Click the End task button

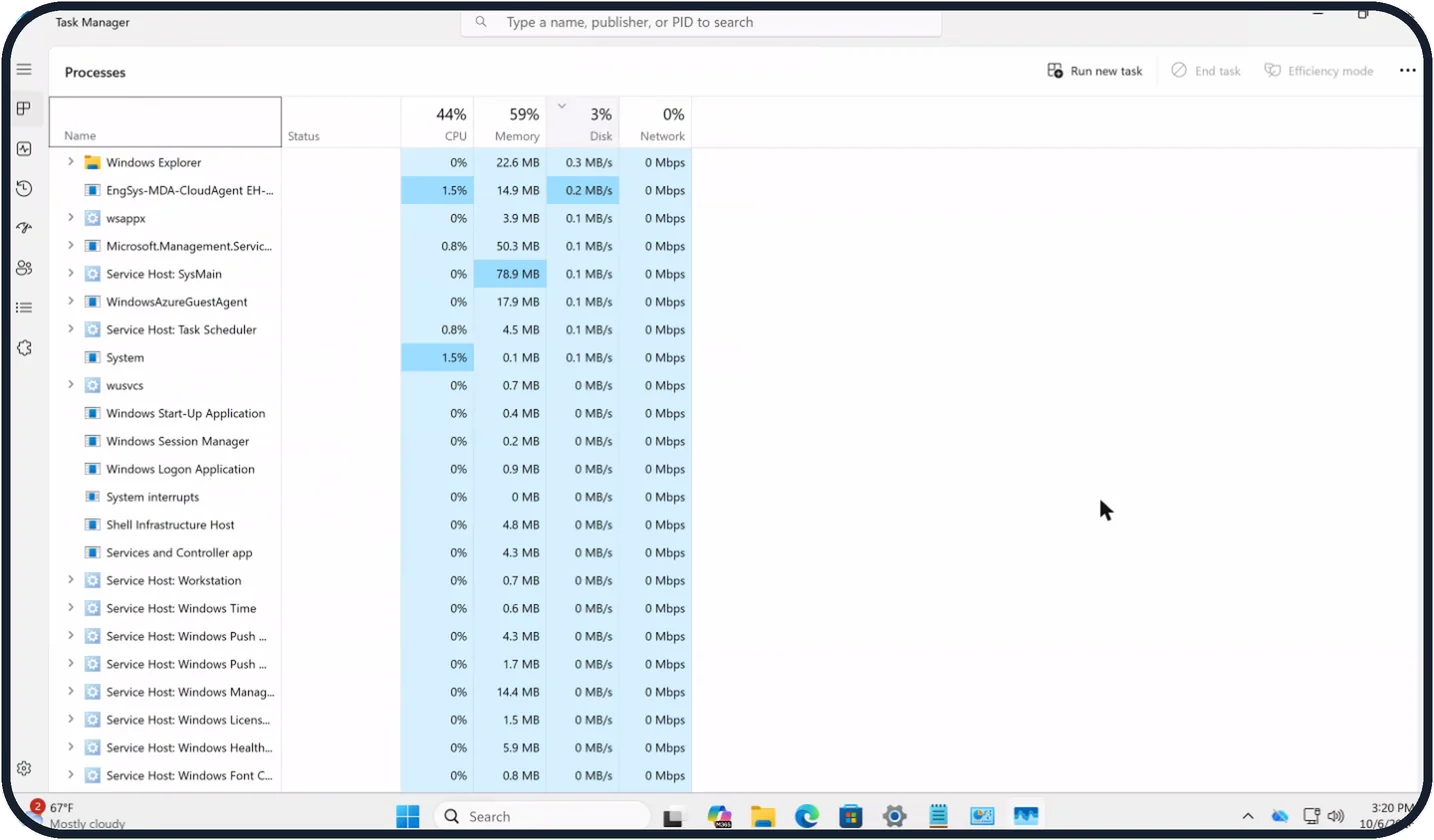pyautogui.click(x=1205, y=71)
